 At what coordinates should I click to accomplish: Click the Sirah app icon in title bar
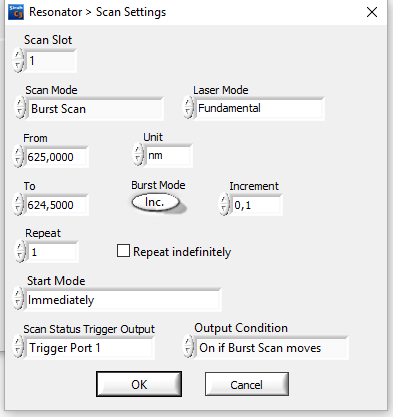coord(16,12)
